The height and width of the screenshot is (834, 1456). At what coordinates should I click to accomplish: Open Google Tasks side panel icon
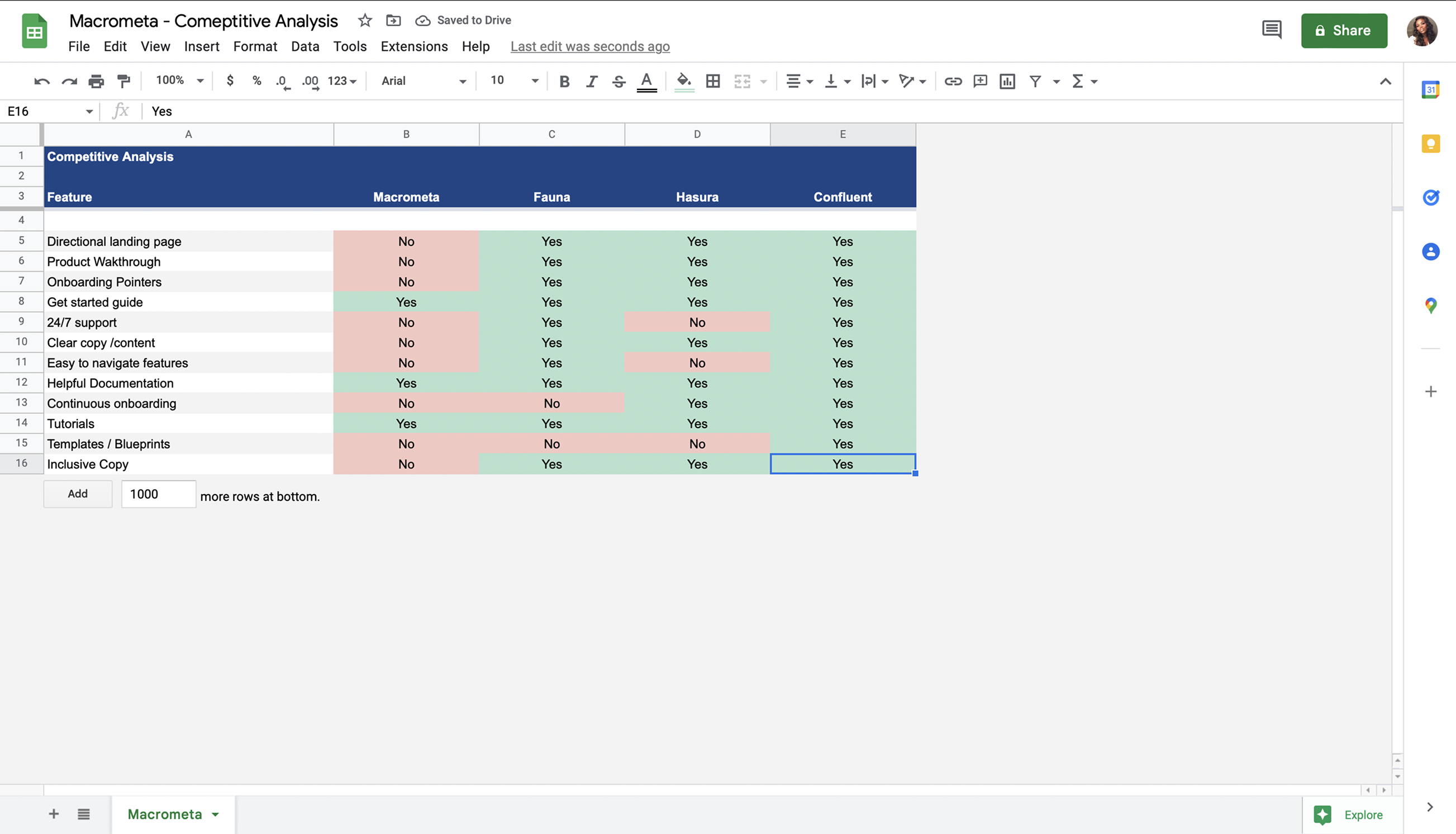point(1430,198)
